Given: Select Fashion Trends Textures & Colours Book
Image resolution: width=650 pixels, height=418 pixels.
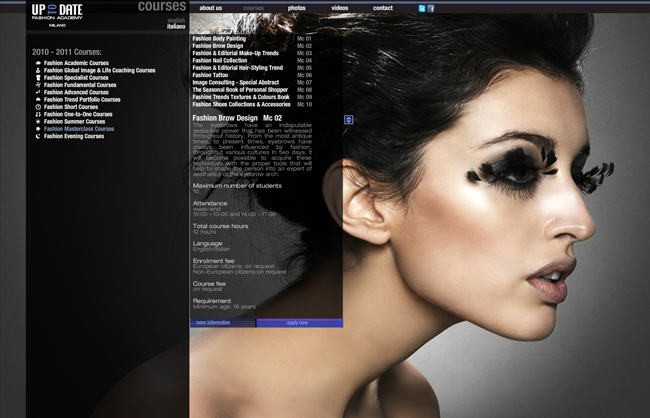Looking at the screenshot, I should pos(252,97).
